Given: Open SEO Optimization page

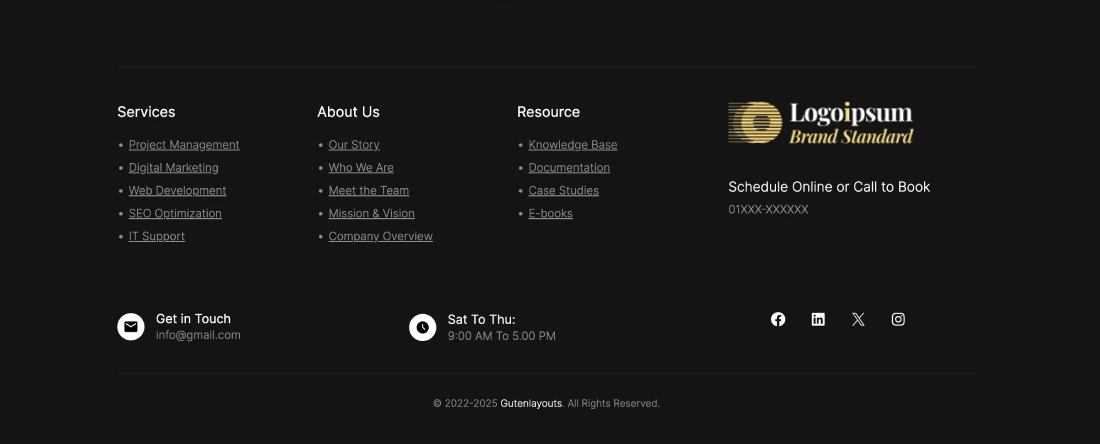Looking at the screenshot, I should (x=175, y=214).
